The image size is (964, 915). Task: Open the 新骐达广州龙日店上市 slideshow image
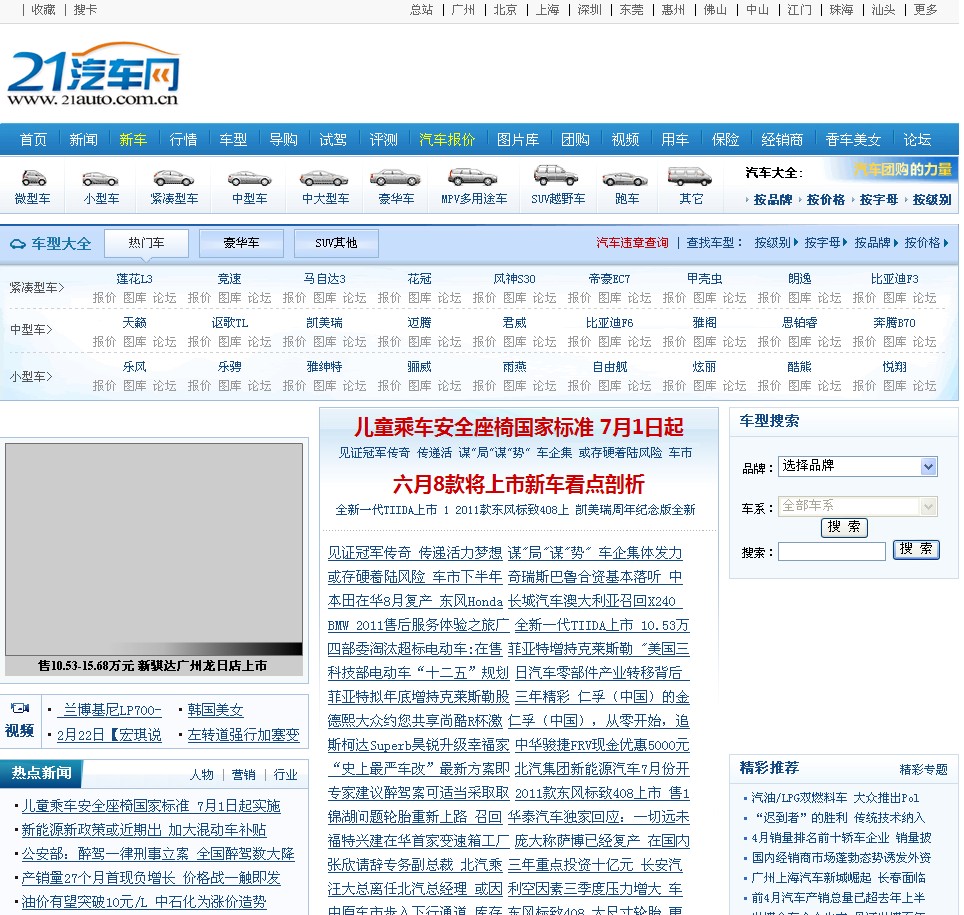pyautogui.click(x=154, y=549)
